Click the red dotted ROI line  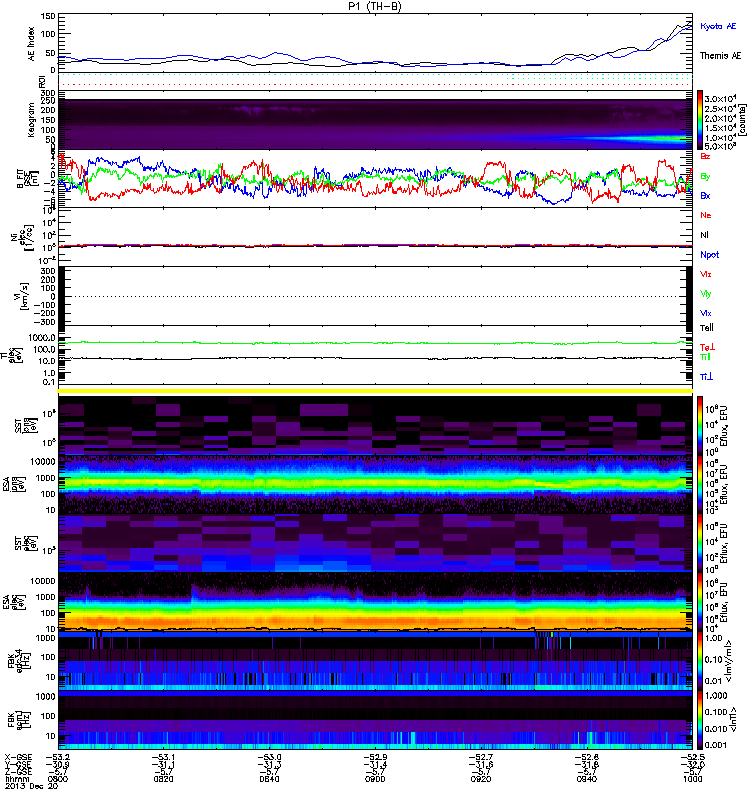point(375,85)
